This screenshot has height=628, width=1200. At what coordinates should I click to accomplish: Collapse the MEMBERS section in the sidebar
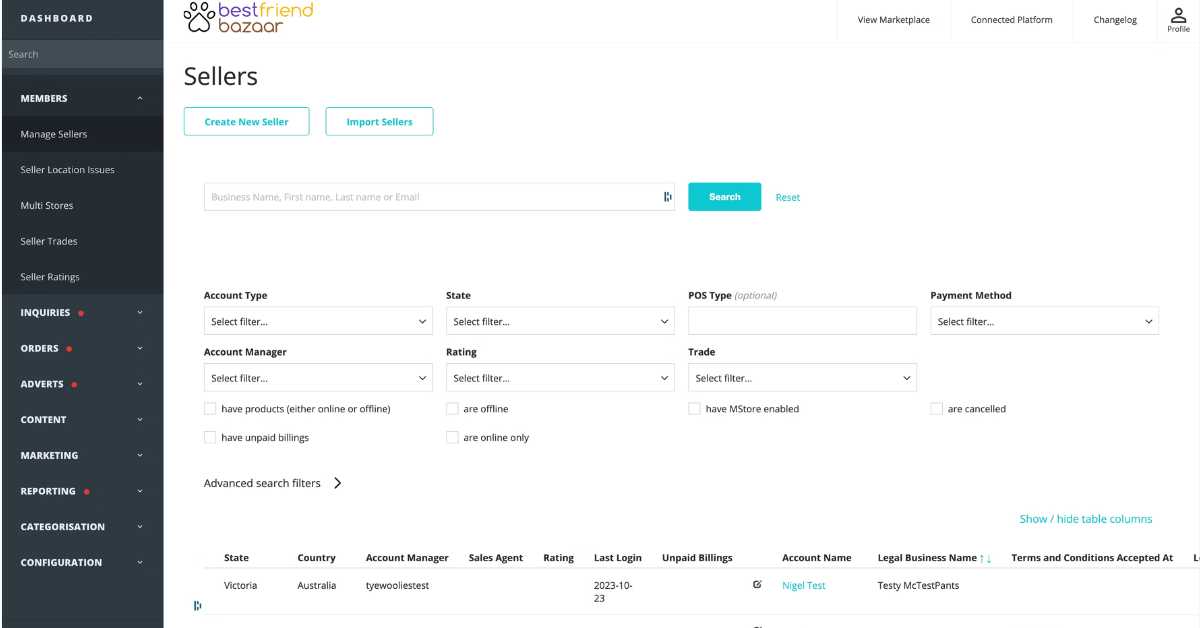[x=82, y=98]
